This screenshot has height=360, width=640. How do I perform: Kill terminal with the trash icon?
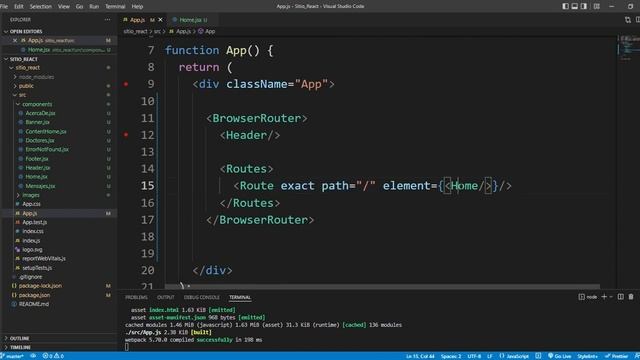[631, 297]
